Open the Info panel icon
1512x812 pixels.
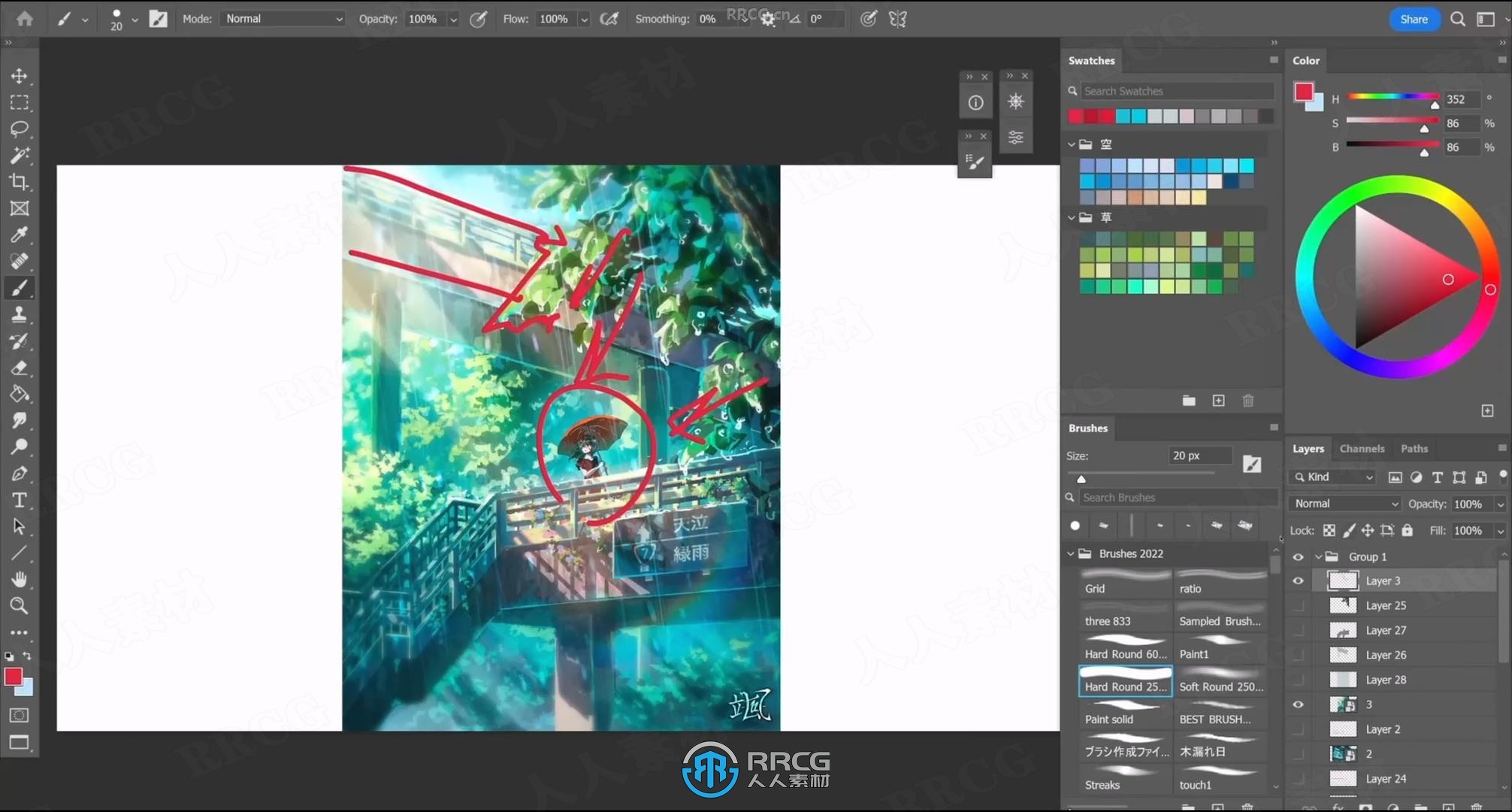(975, 102)
